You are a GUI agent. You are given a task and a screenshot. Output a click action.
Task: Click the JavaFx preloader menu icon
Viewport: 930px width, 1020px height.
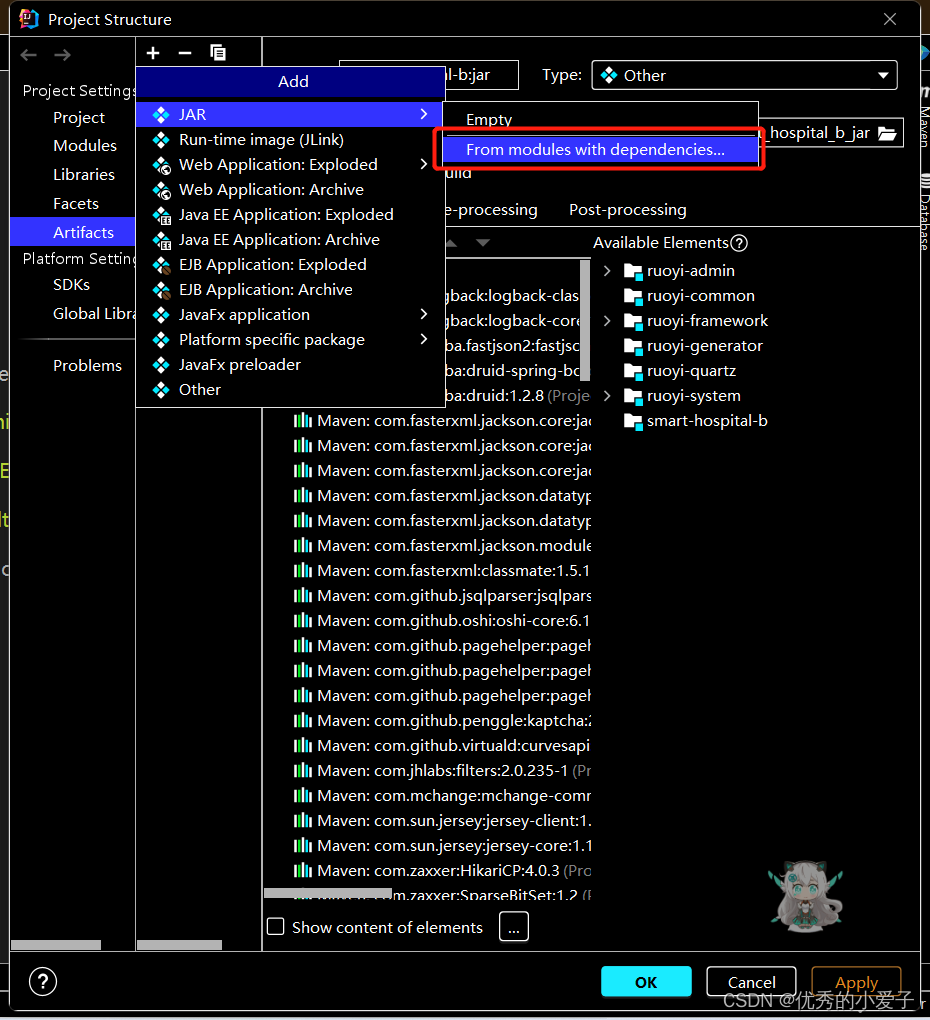point(161,365)
